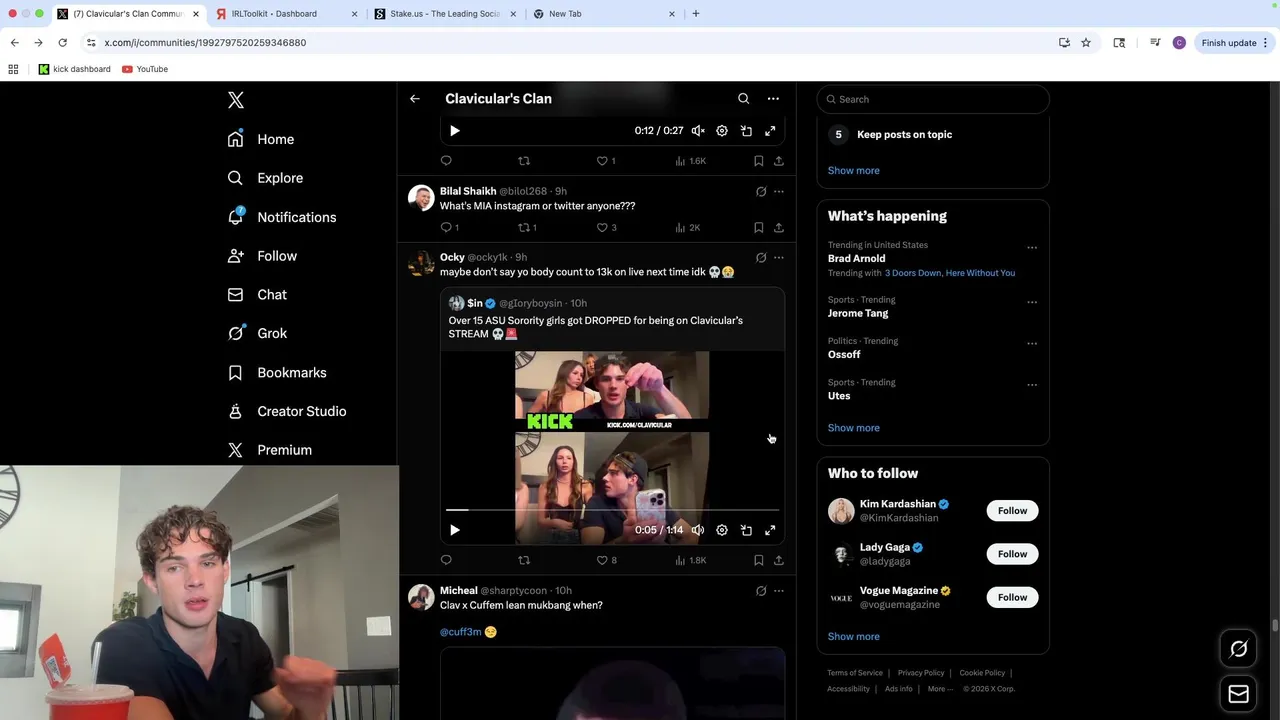
Task: Open the Brad Arnold trending topic
Action: 856,259
